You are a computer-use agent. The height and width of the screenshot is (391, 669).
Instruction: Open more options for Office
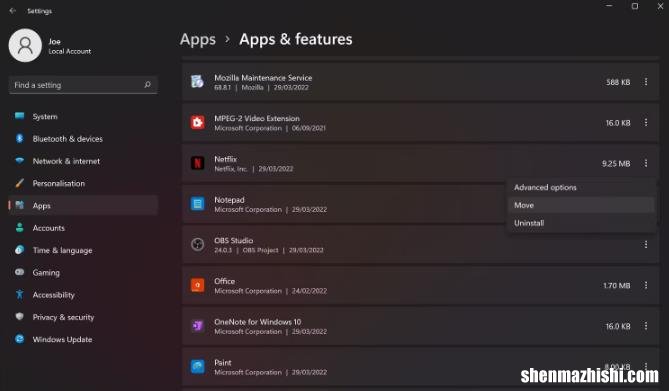[646, 285]
